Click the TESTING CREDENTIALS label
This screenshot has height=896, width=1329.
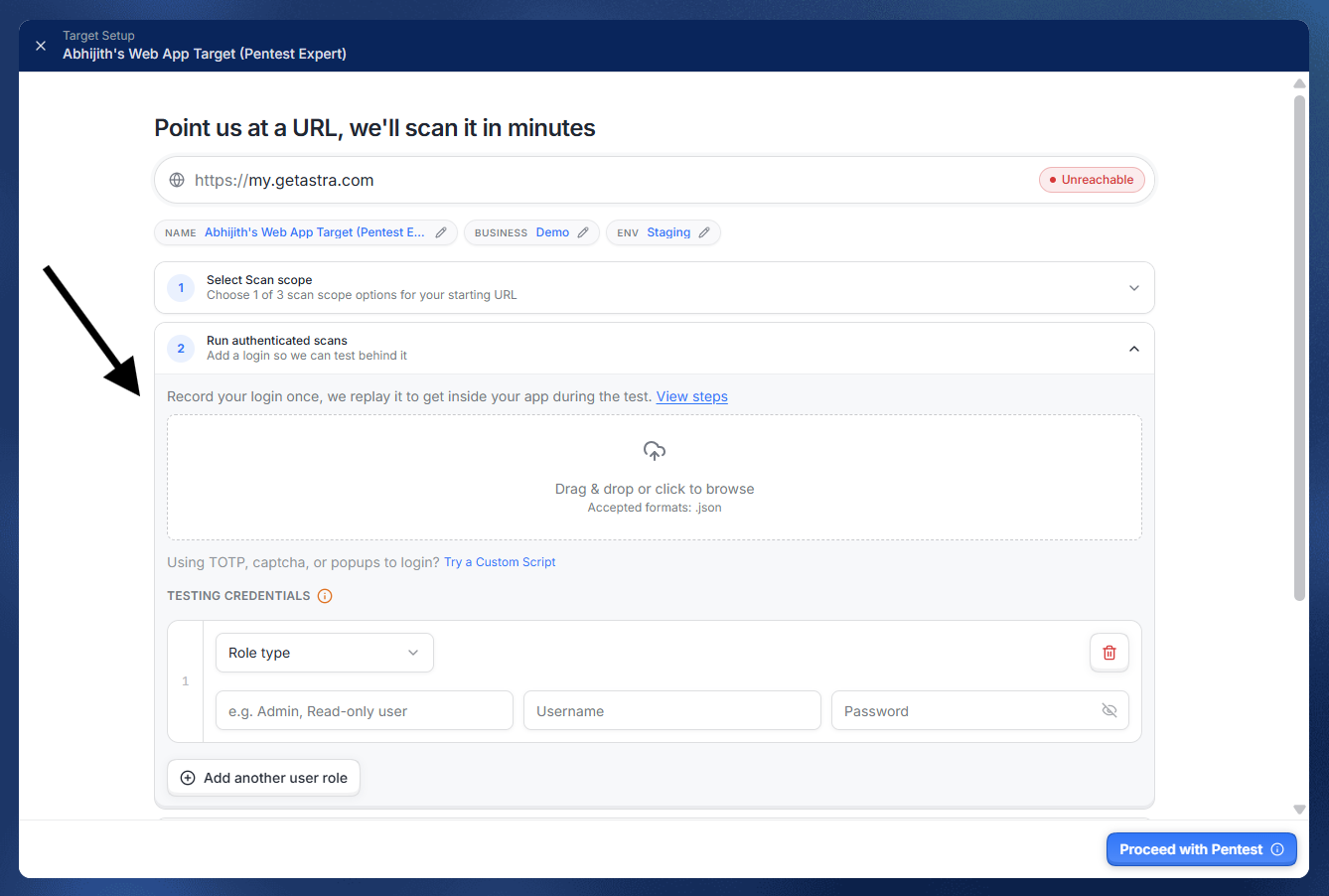click(238, 596)
